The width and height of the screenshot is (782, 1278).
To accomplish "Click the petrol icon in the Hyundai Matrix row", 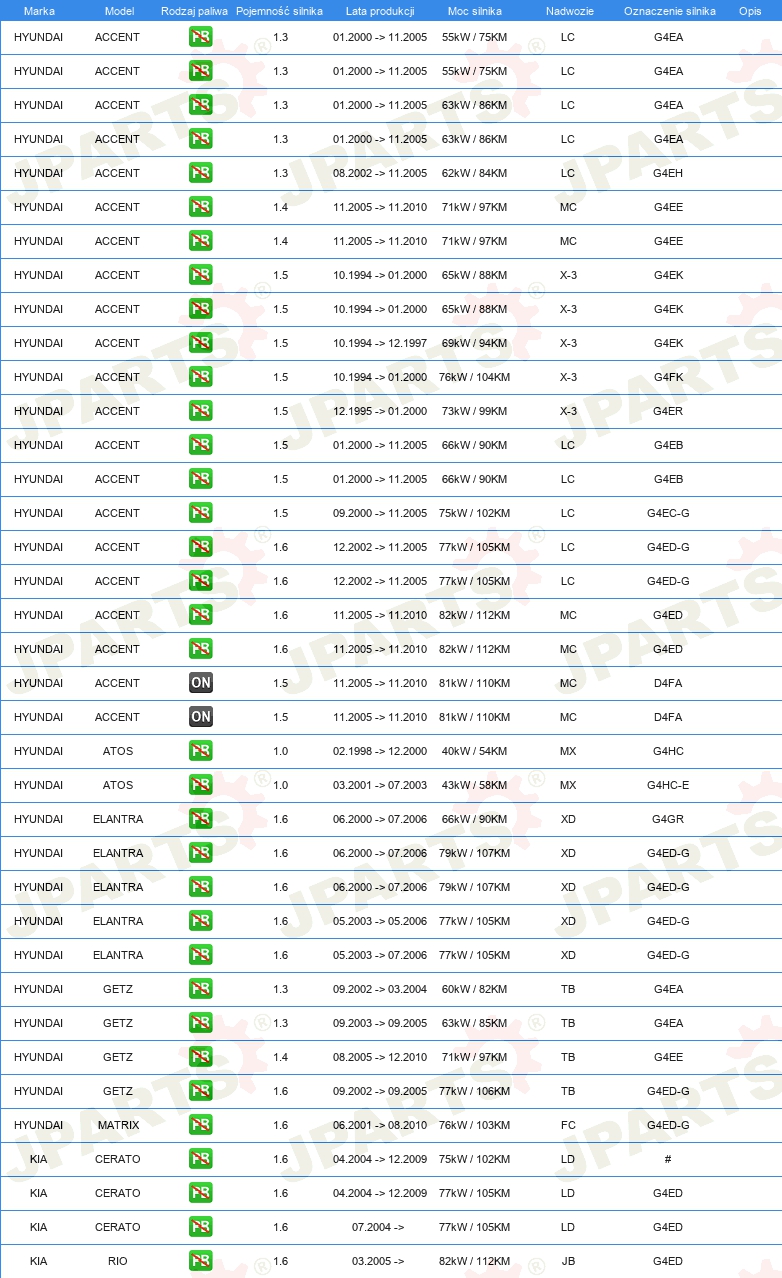I will pyautogui.click(x=200, y=1125).
